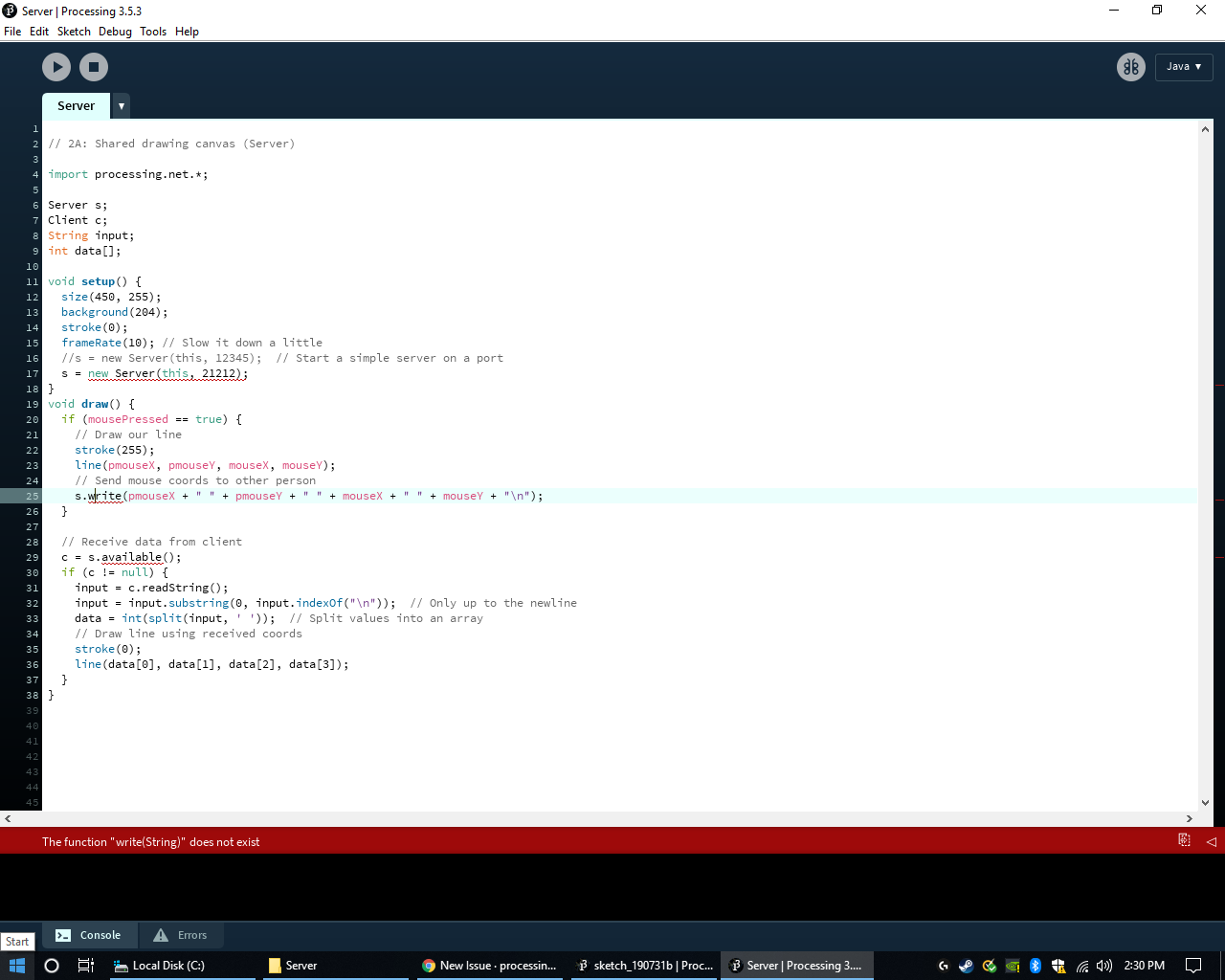This screenshot has height=980, width=1225.
Task: Open Task View in the taskbar
Action: tap(85, 966)
